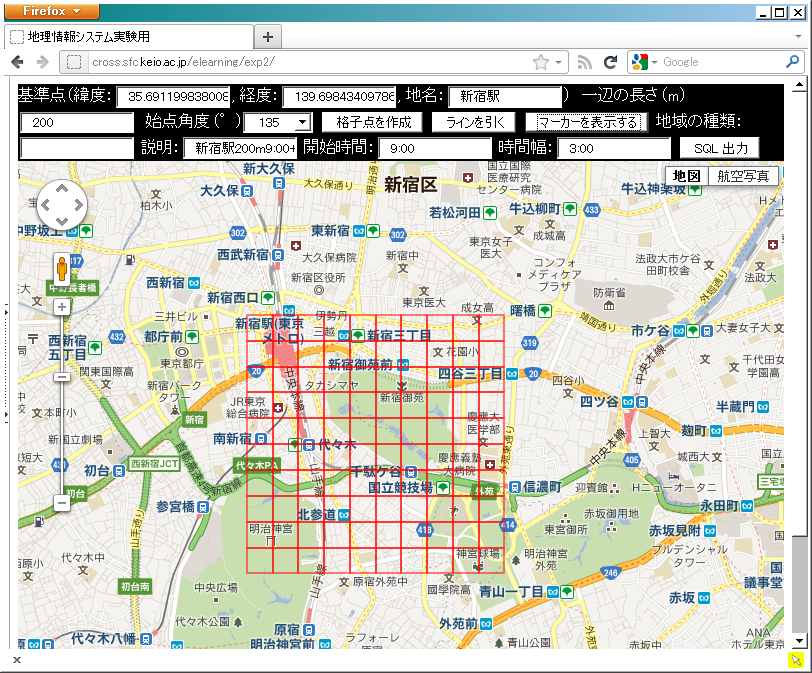Switch map to 航空写真 view

click(743, 176)
